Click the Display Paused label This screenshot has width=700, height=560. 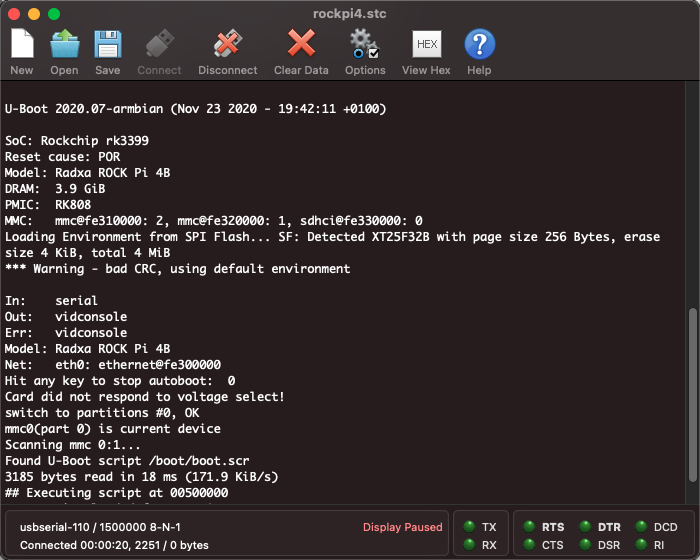tap(402, 527)
